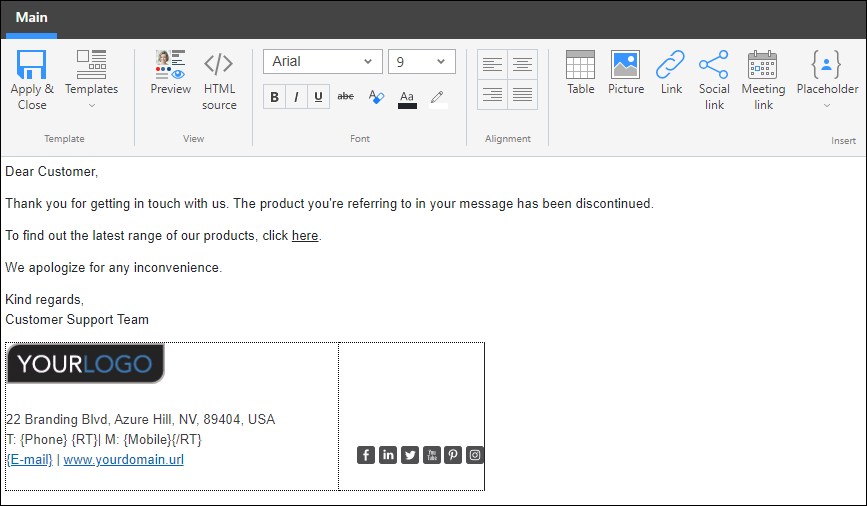Click the address line '22 Branding Blvd'
867x506 pixels.
pos(140,419)
